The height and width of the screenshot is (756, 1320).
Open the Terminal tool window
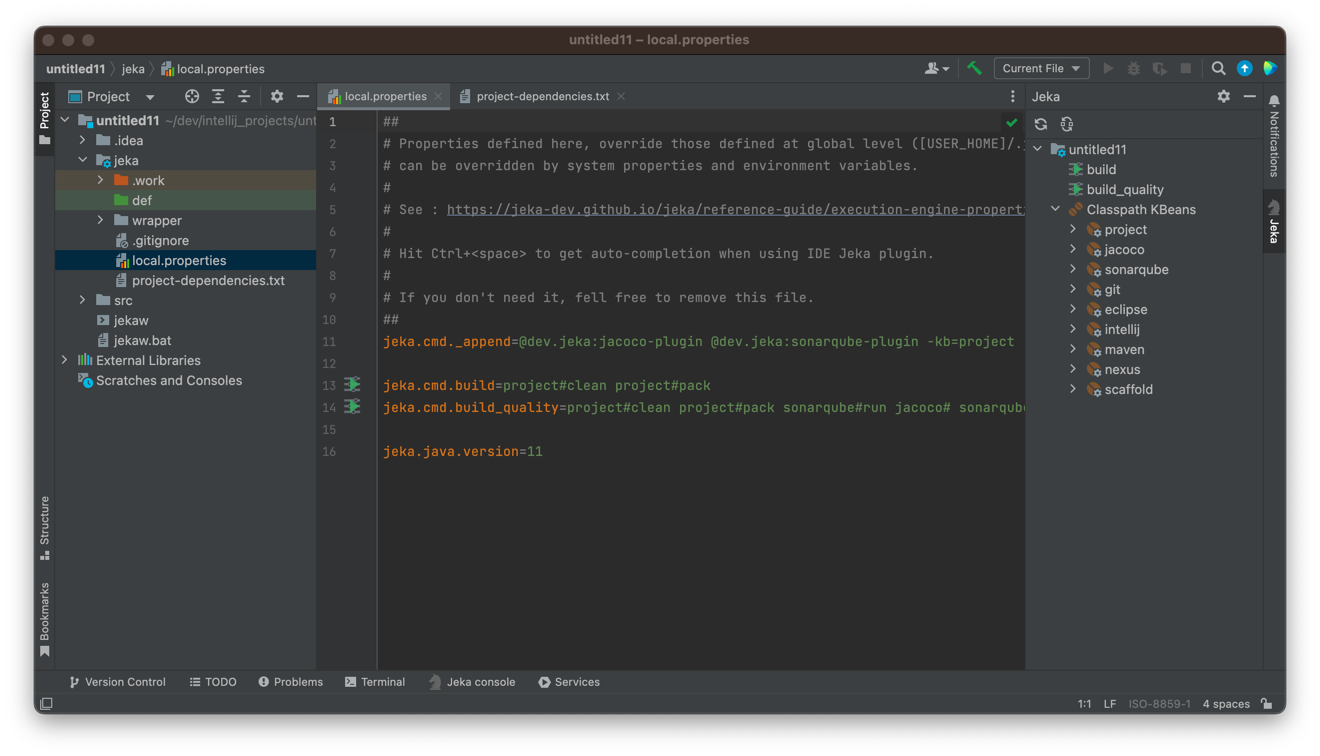coord(375,682)
